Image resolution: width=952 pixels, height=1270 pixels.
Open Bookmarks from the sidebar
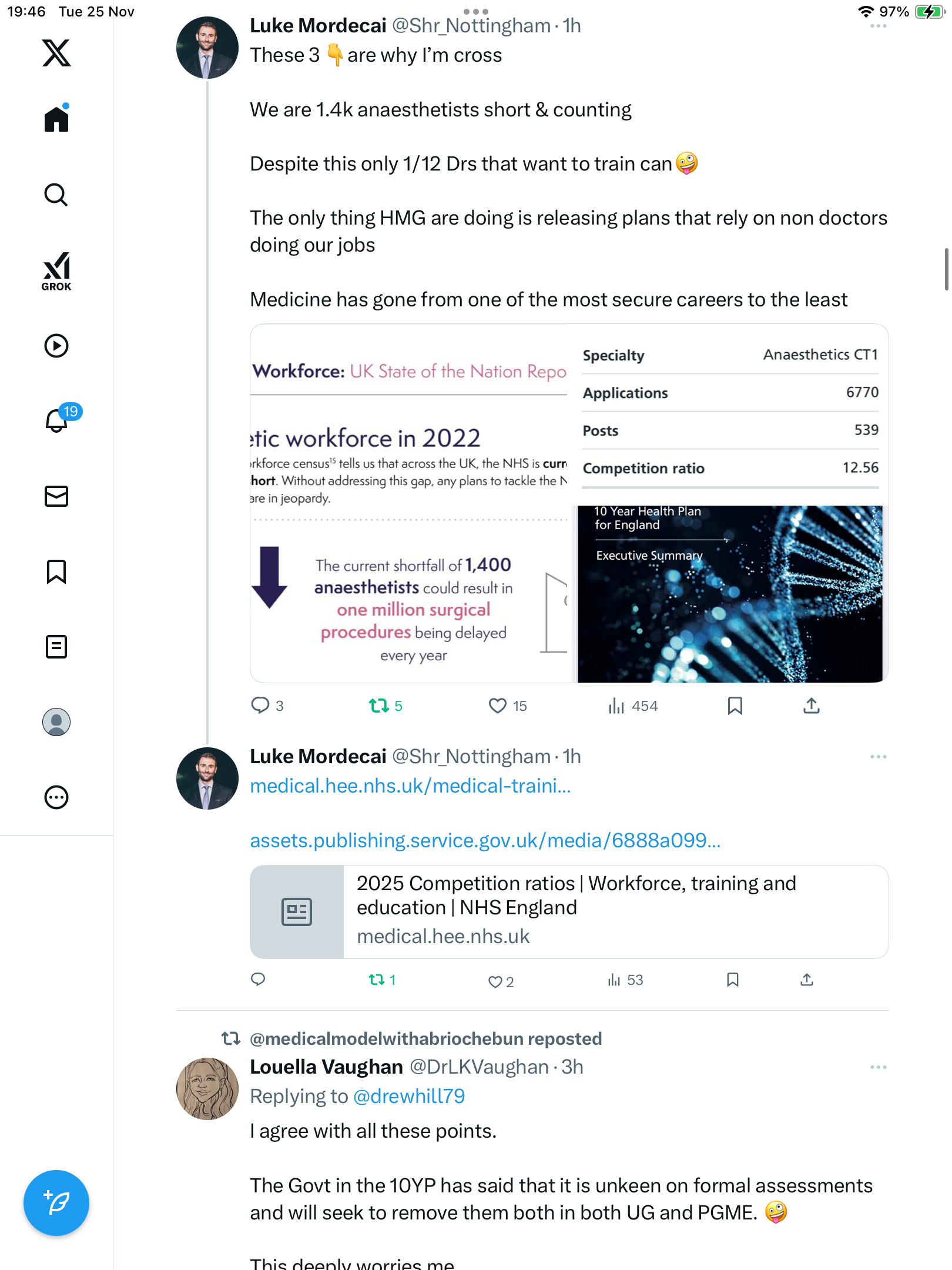[56, 571]
